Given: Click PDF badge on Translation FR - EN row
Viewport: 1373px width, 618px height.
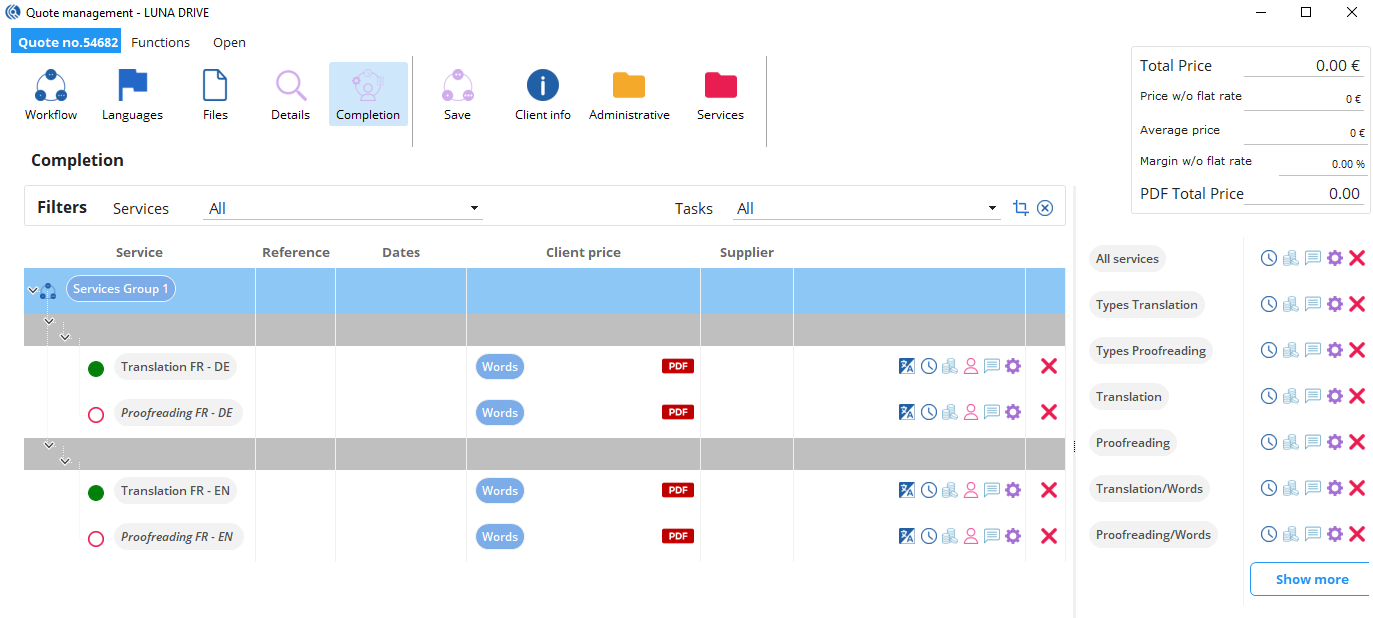Looking at the screenshot, I should pyautogui.click(x=678, y=490).
